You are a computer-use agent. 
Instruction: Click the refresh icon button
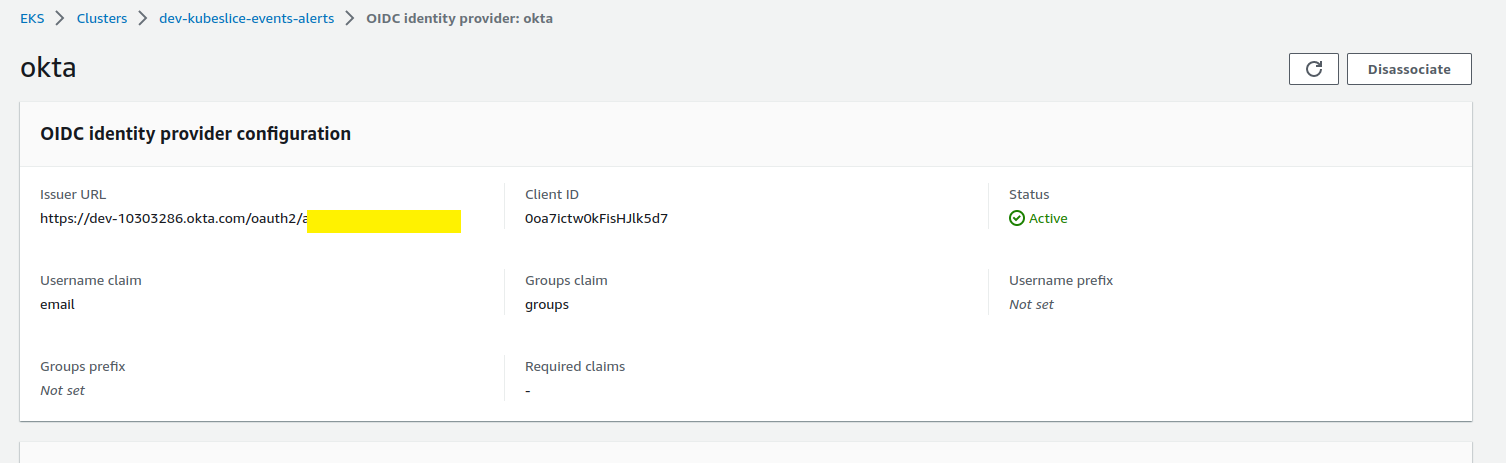click(x=1314, y=69)
